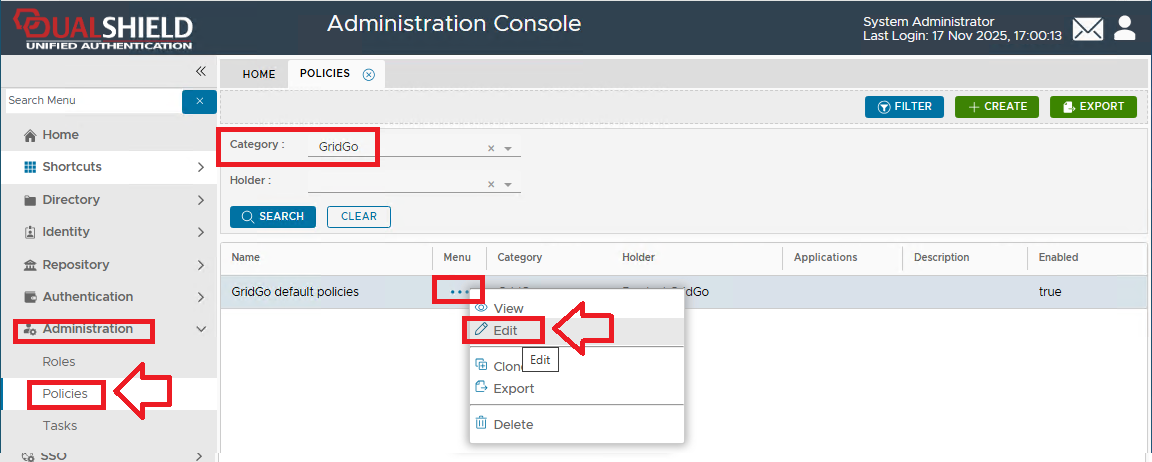Open the Holder dropdown arrow
This screenshot has height=462, width=1152.
click(x=508, y=184)
